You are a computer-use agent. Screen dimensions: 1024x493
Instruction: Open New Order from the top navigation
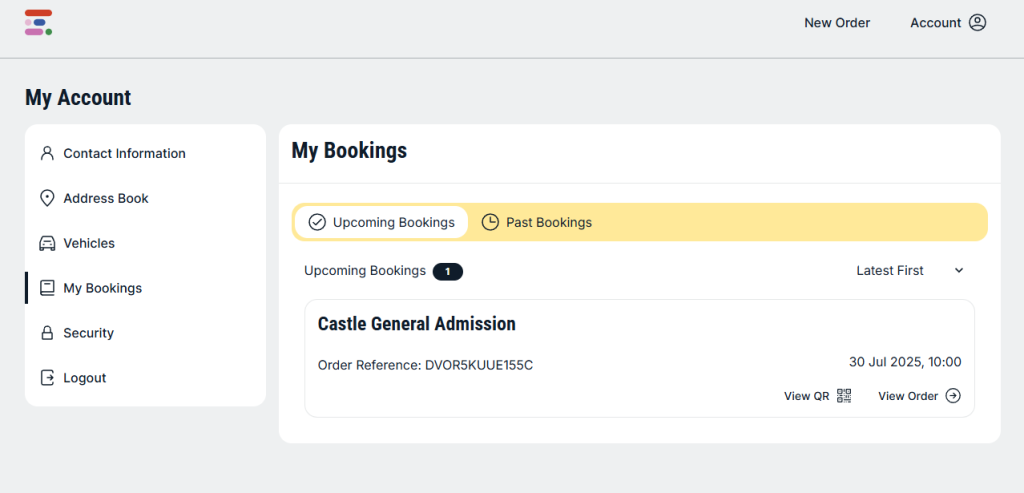(837, 23)
